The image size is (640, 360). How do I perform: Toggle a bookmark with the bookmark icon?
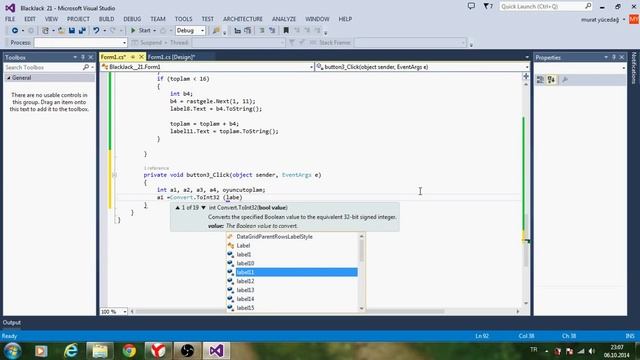click(286, 31)
